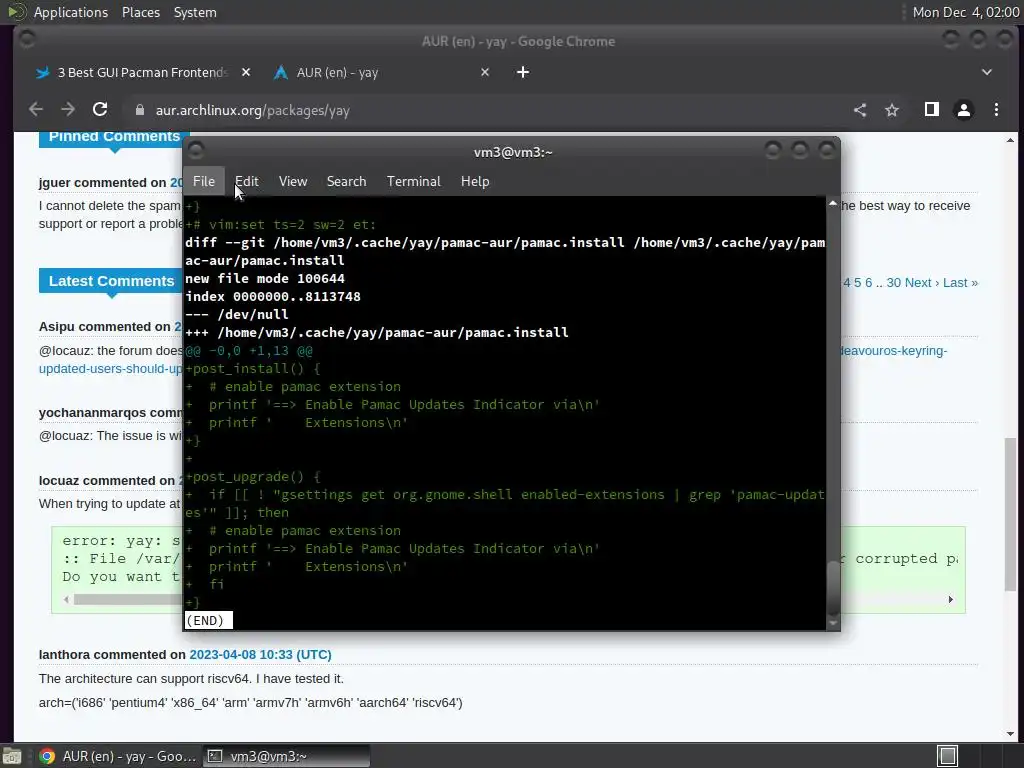Click 'lanthora commented on' author text

coord(112,654)
